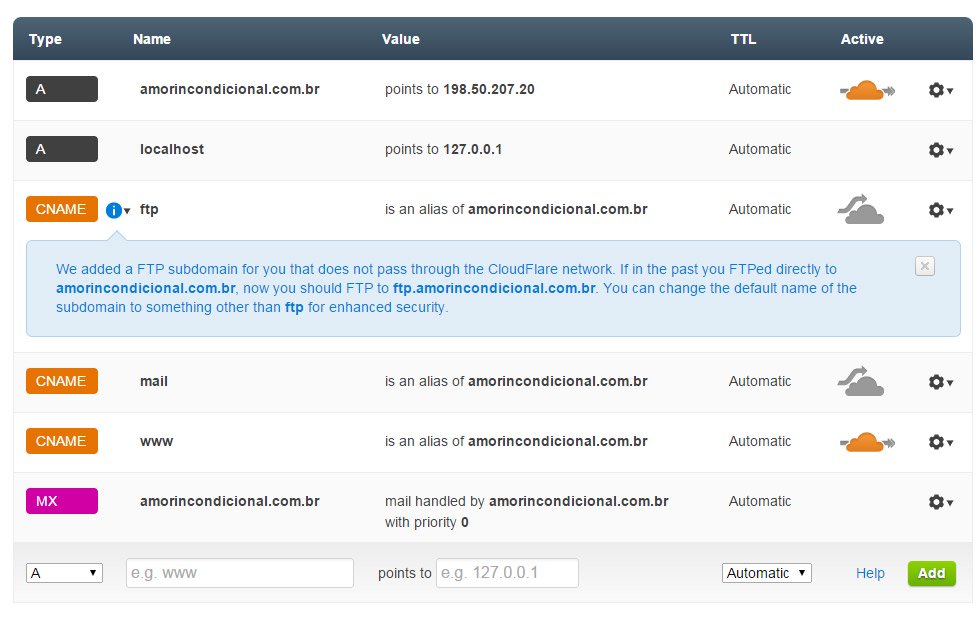980x618 pixels.
Task: Click the Automatic TTL of the mail row
Action: [760, 381]
